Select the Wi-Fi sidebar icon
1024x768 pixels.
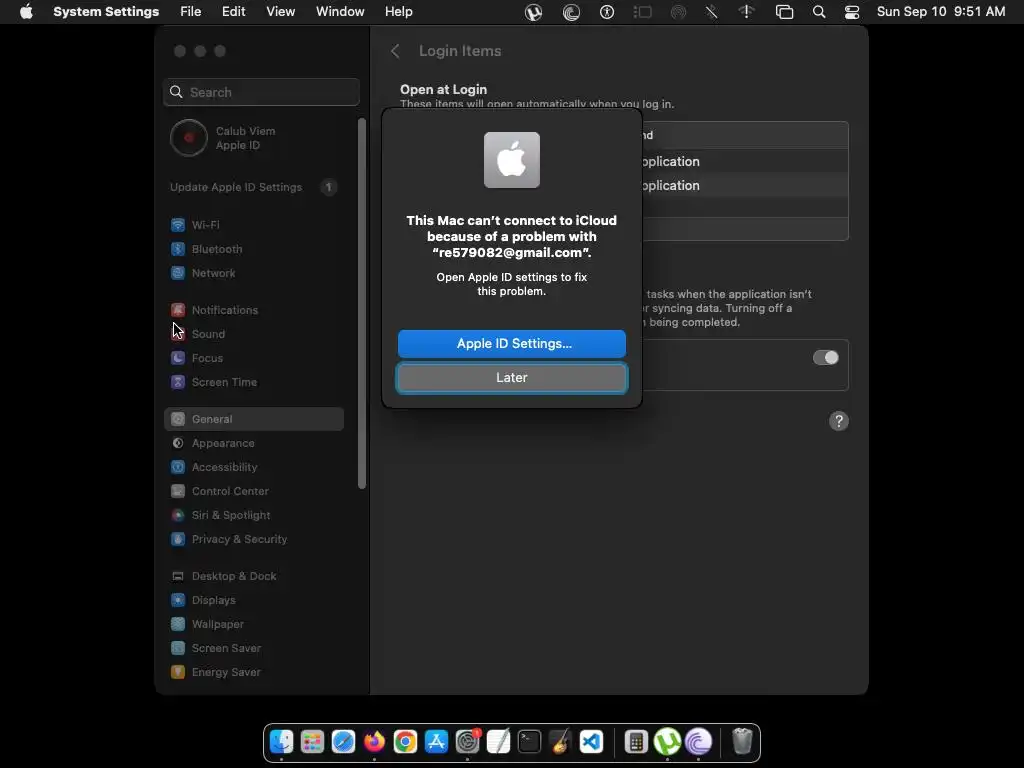coord(178,225)
